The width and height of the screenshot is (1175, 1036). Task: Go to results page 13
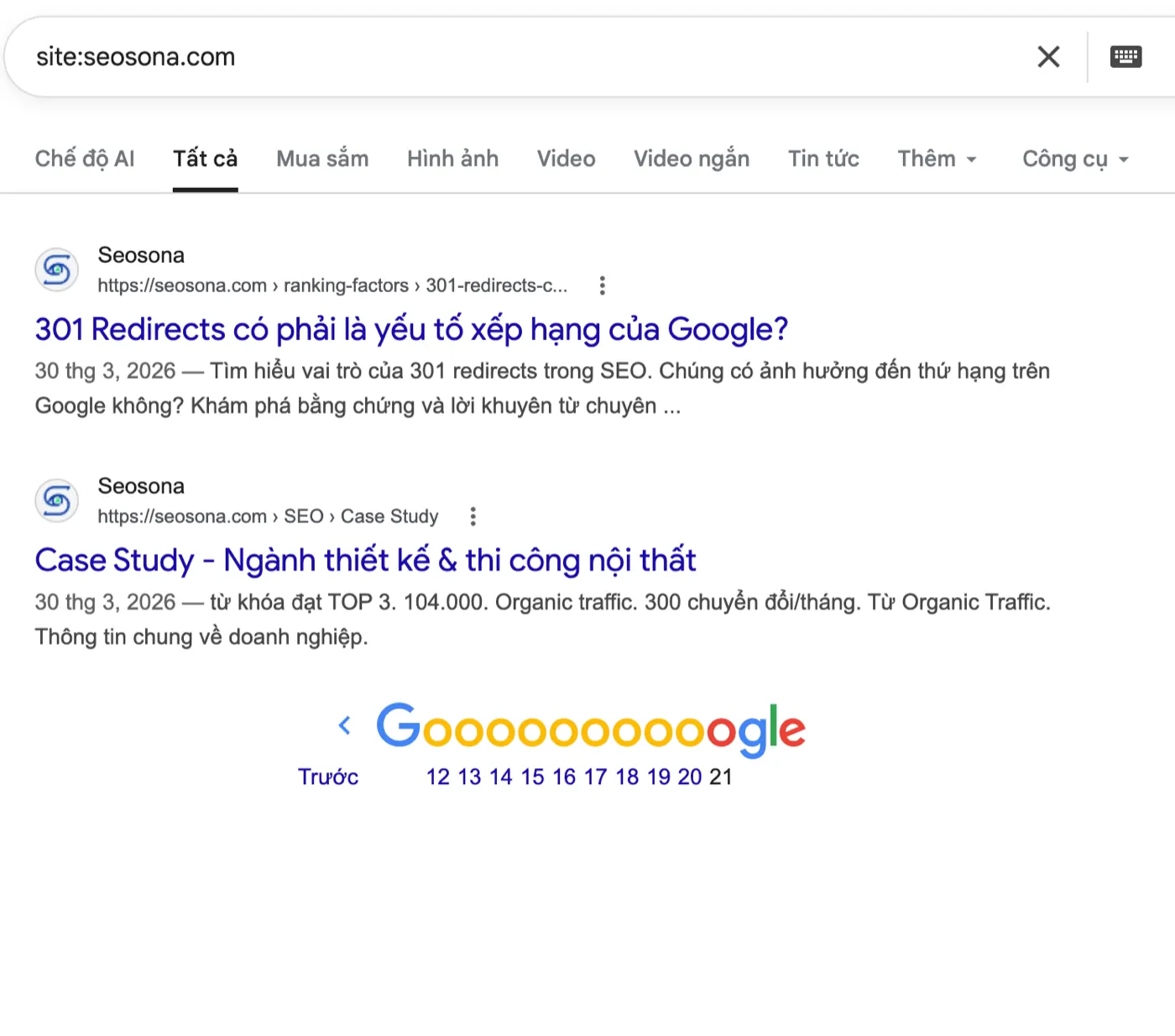click(469, 777)
